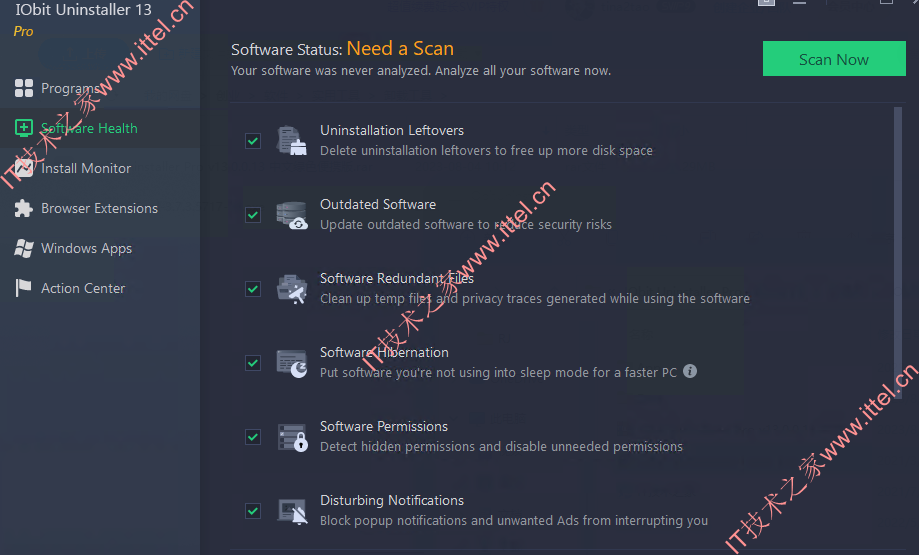Viewport: 919px width, 555px height.
Task: Click the IObit Uninstaller 13 title
Action: click(83, 10)
